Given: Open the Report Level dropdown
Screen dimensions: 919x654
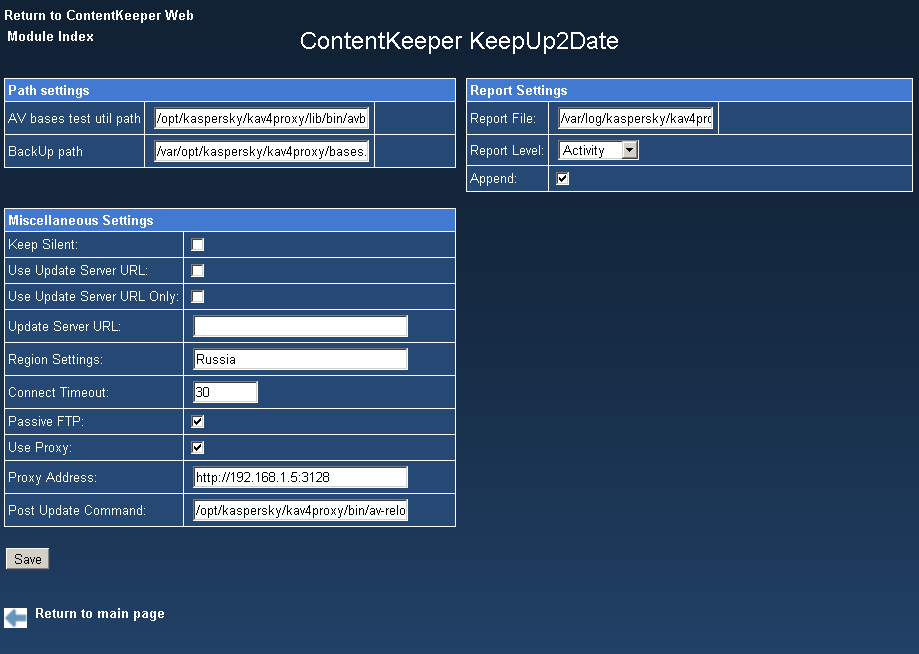Looking at the screenshot, I should click(x=598, y=150).
